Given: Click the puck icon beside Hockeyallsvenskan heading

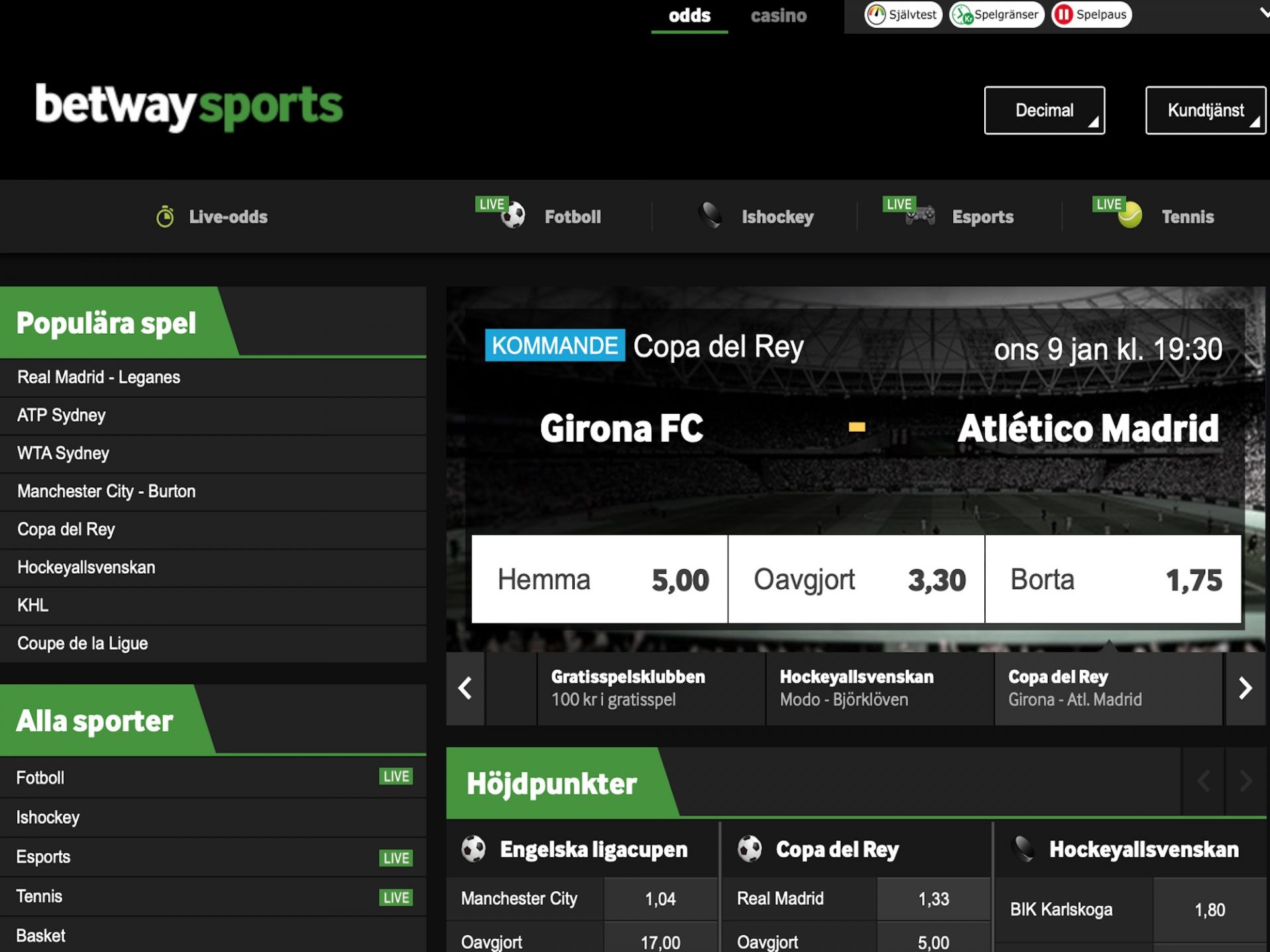Looking at the screenshot, I should coord(1025,849).
